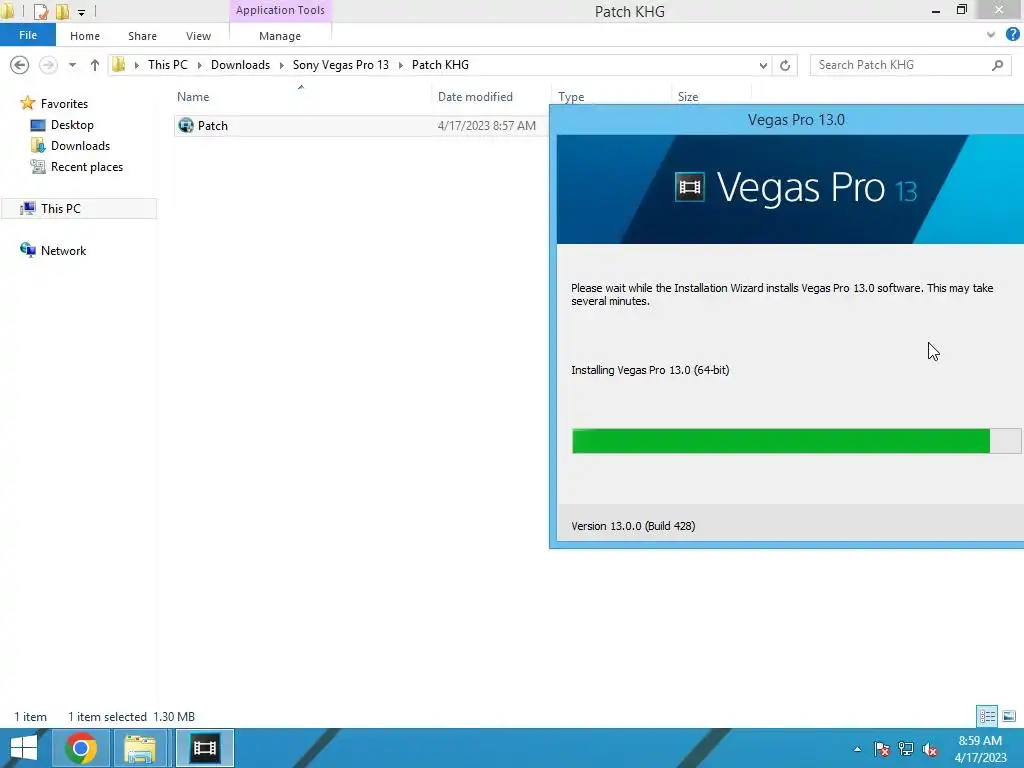
Task: Click the 4/17/2023 8:57 AM date cell
Action: (x=487, y=125)
